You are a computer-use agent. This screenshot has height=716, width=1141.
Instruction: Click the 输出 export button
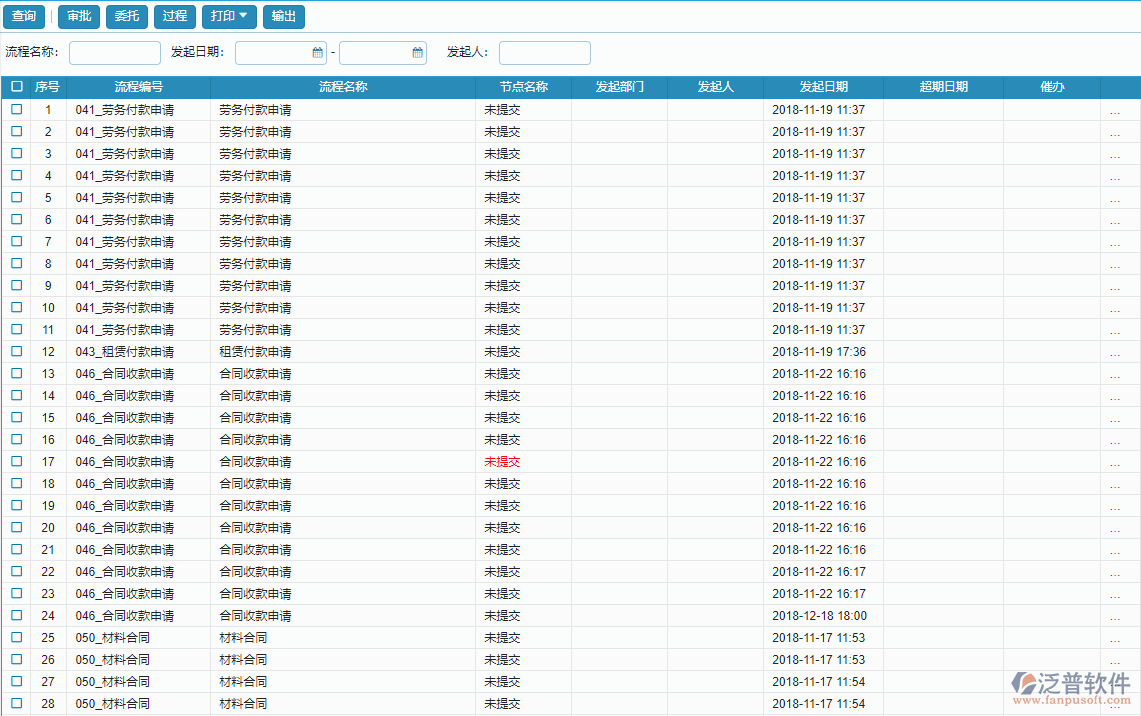pyautogui.click(x=284, y=17)
